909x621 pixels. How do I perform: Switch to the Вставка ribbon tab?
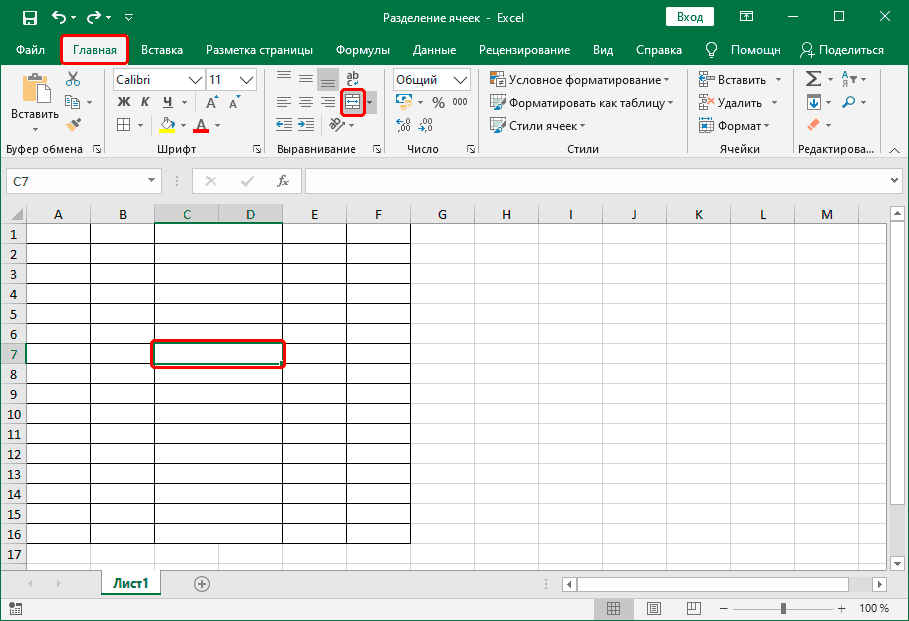coord(162,49)
